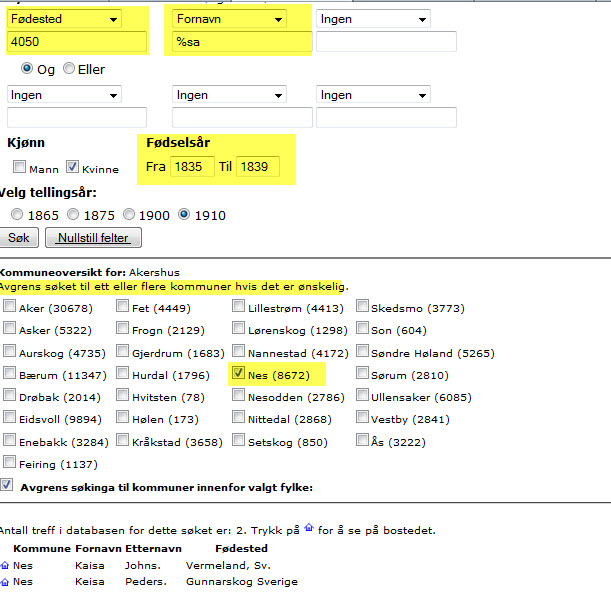This screenshot has height=596, width=611.
Task: Open Ingen dropdown next to Fornavn
Action: tap(373, 19)
